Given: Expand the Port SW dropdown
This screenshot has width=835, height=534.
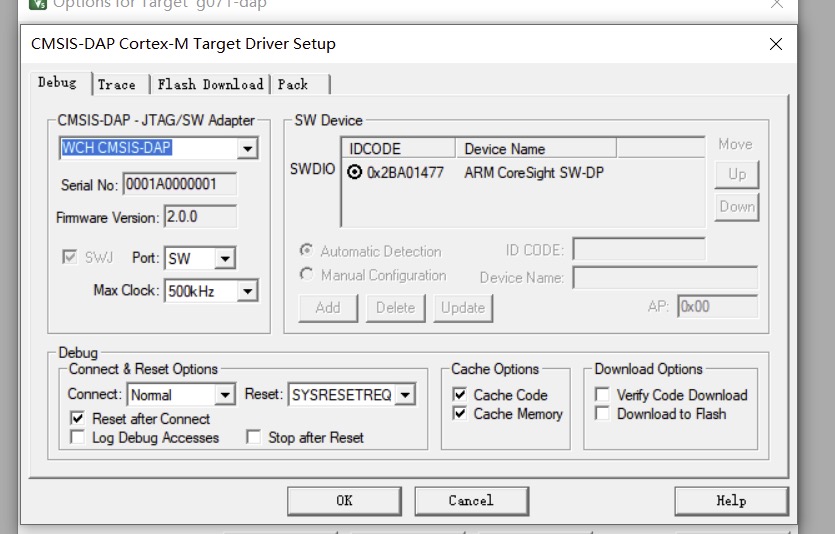Looking at the screenshot, I should [225, 259].
